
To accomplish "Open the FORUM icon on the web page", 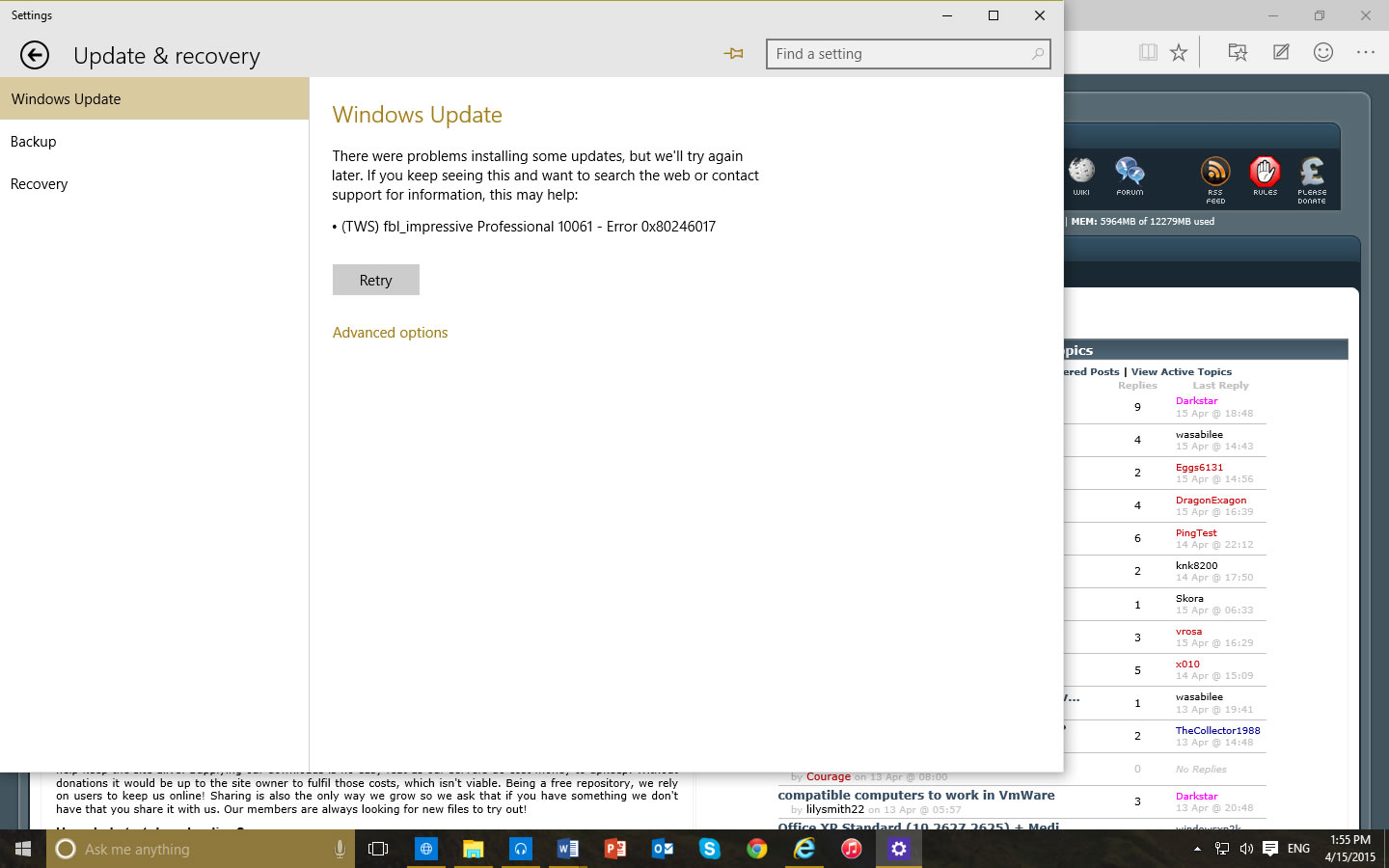I will click(x=1130, y=176).
